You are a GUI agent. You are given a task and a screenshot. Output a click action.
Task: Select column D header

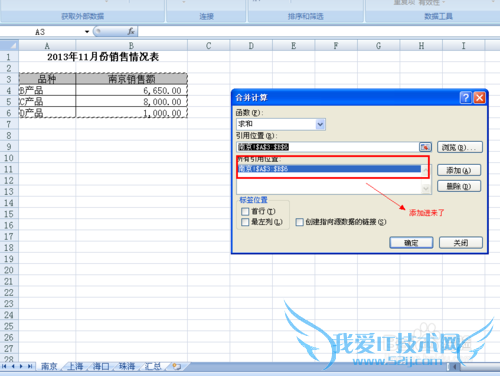point(251,45)
